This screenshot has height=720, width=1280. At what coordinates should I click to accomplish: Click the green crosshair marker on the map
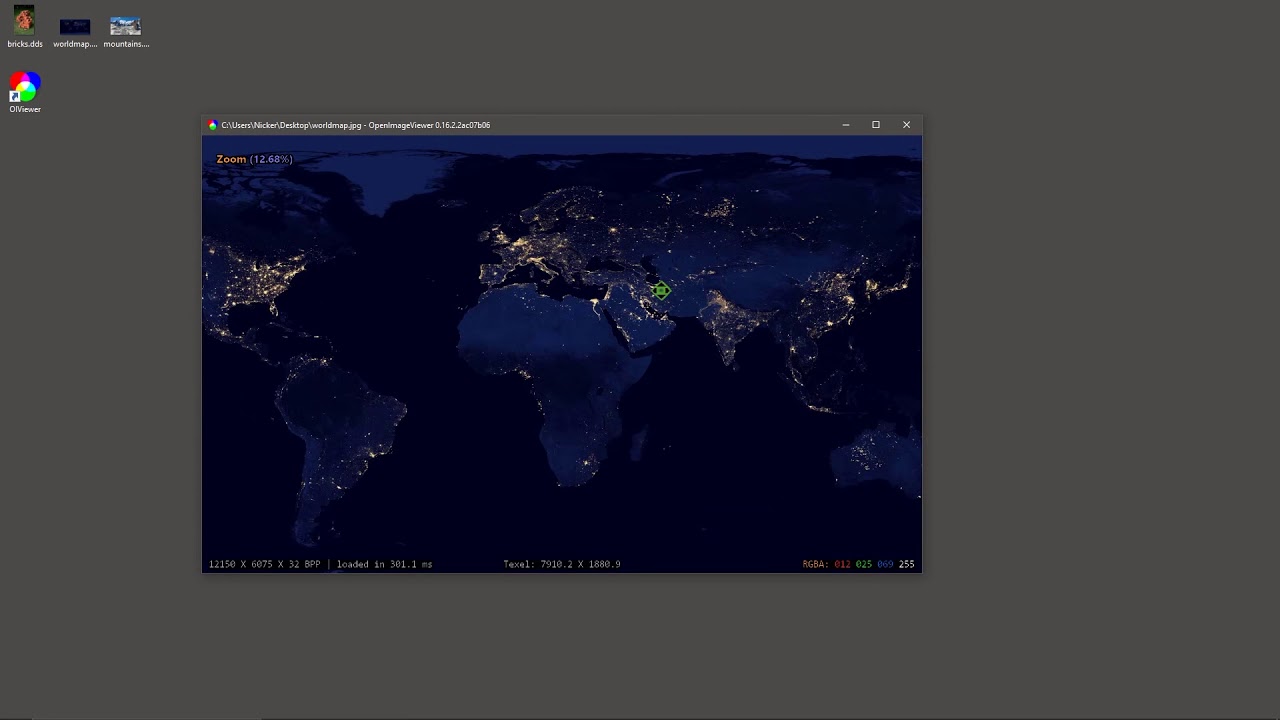point(661,291)
